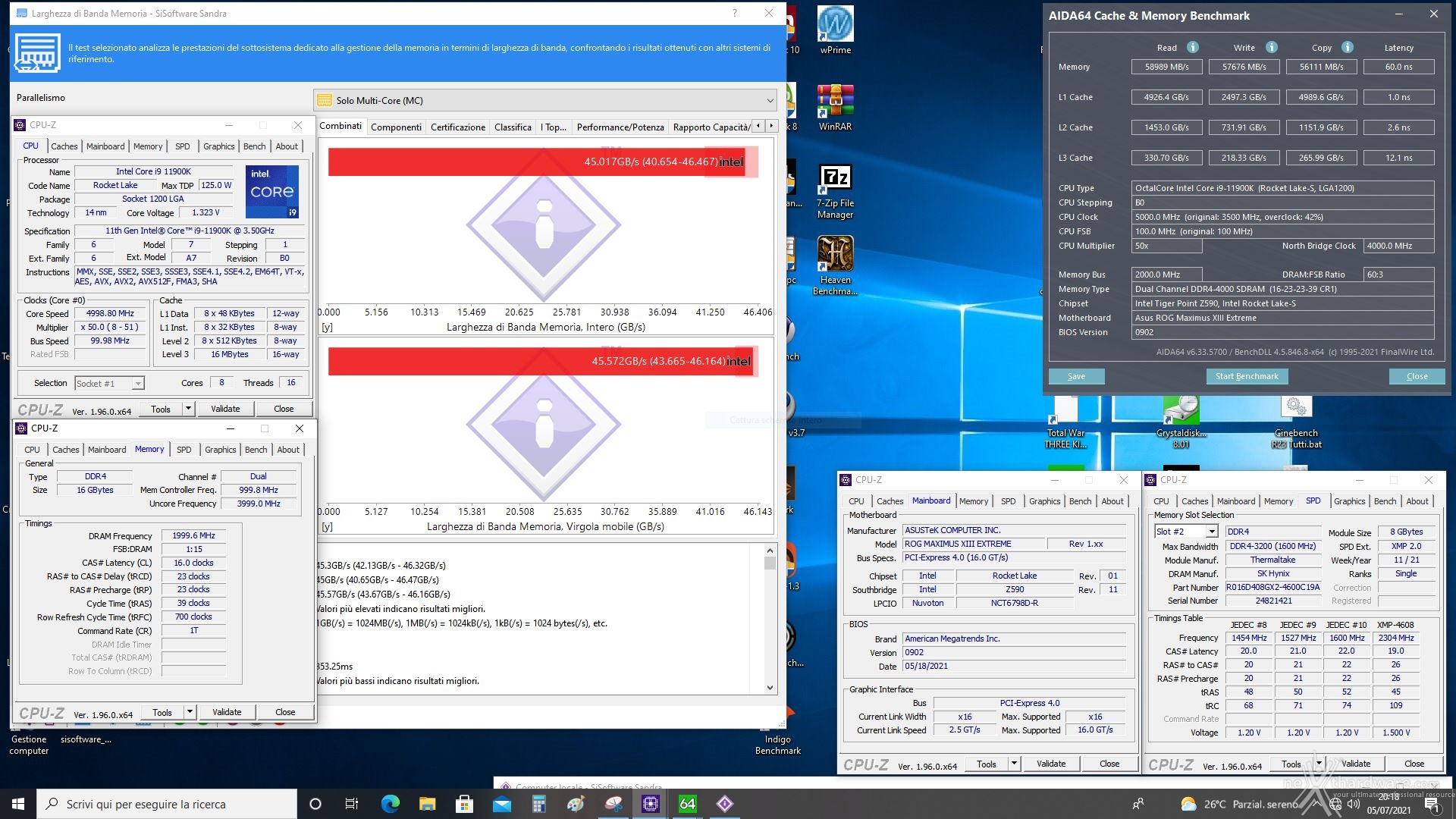Switch to AIDA64 via its taskbar icon
The image size is (1456, 819).
[688, 804]
